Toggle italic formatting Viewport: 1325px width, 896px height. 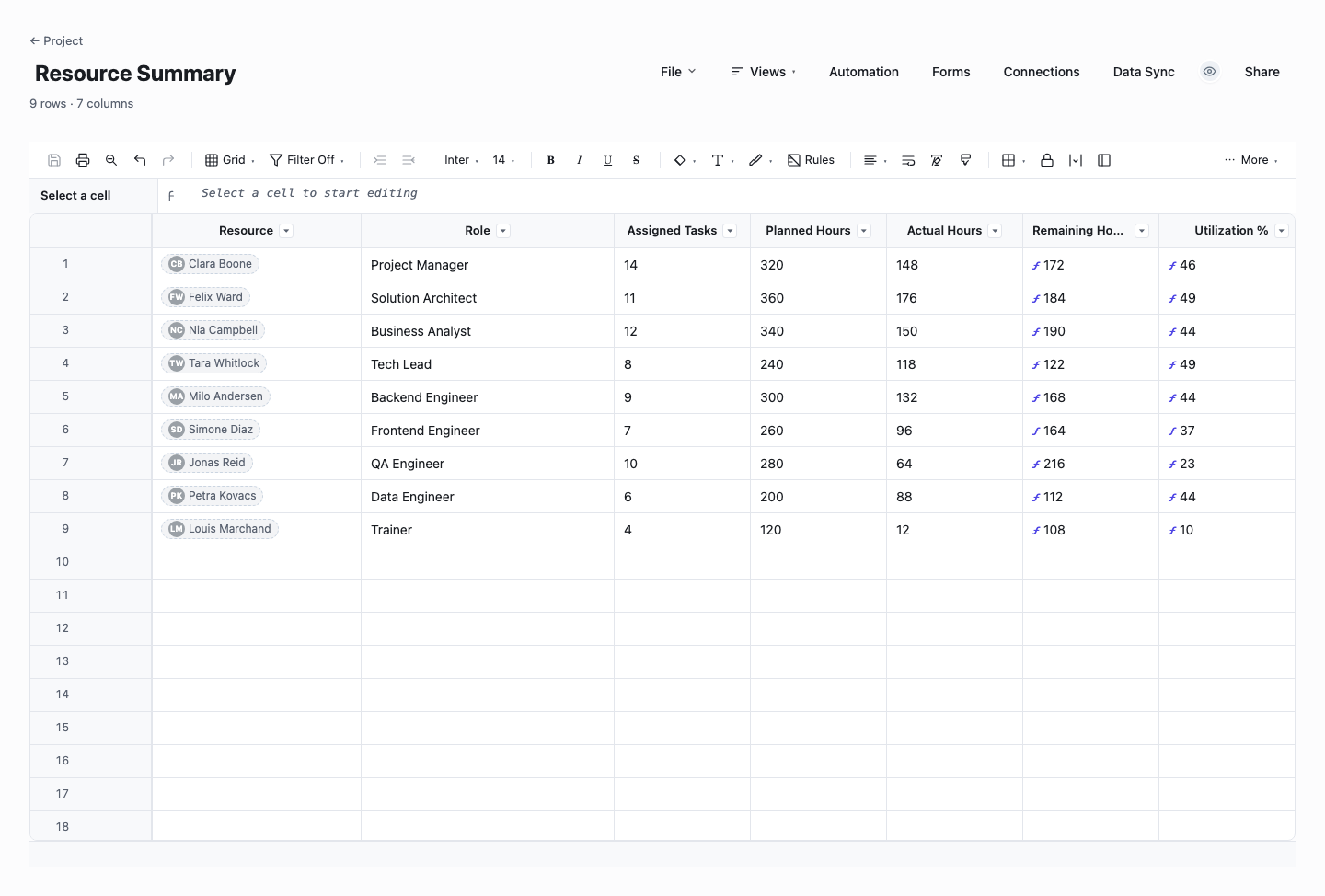[x=580, y=160]
